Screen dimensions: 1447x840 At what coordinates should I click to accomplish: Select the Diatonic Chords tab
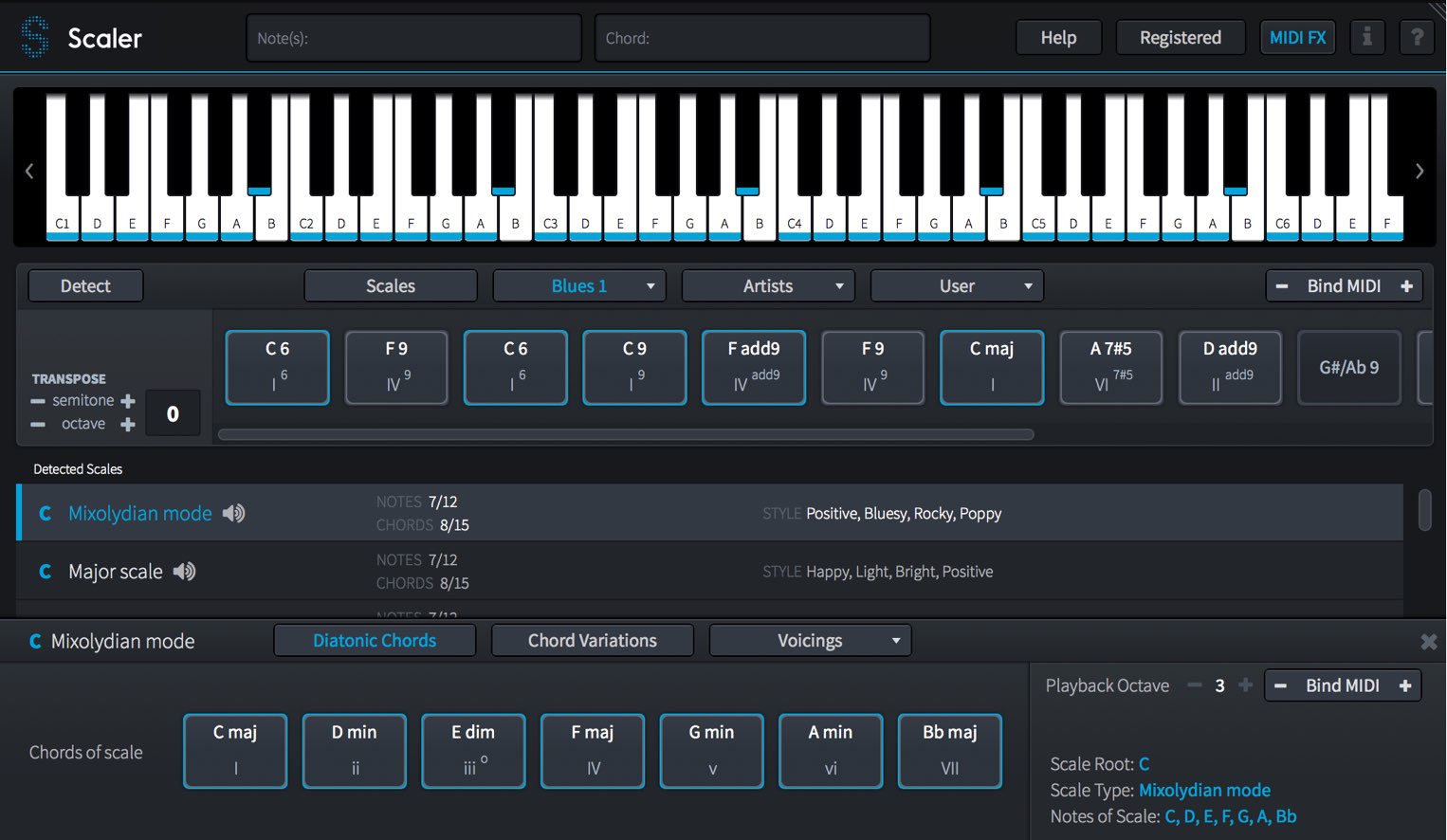click(x=375, y=641)
